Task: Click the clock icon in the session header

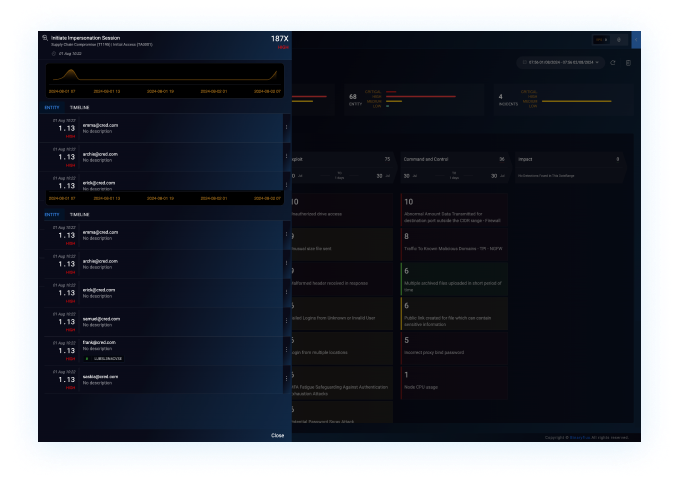Action: click(52, 53)
